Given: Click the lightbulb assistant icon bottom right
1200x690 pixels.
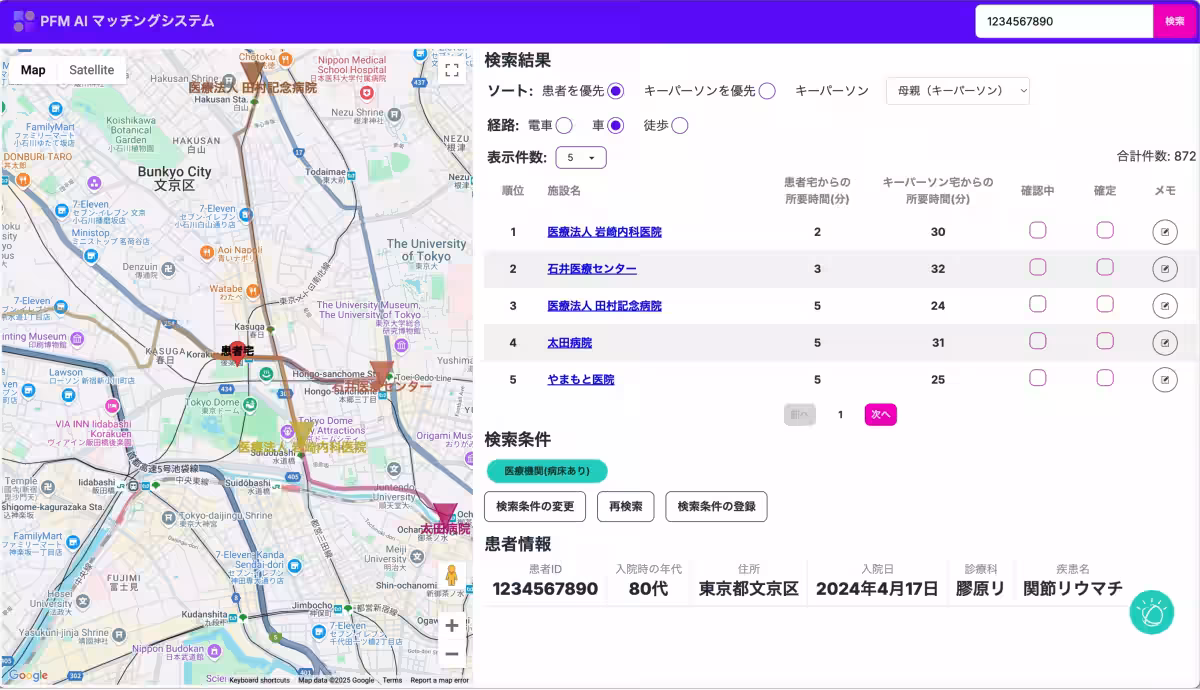Looking at the screenshot, I should pyautogui.click(x=1151, y=612).
